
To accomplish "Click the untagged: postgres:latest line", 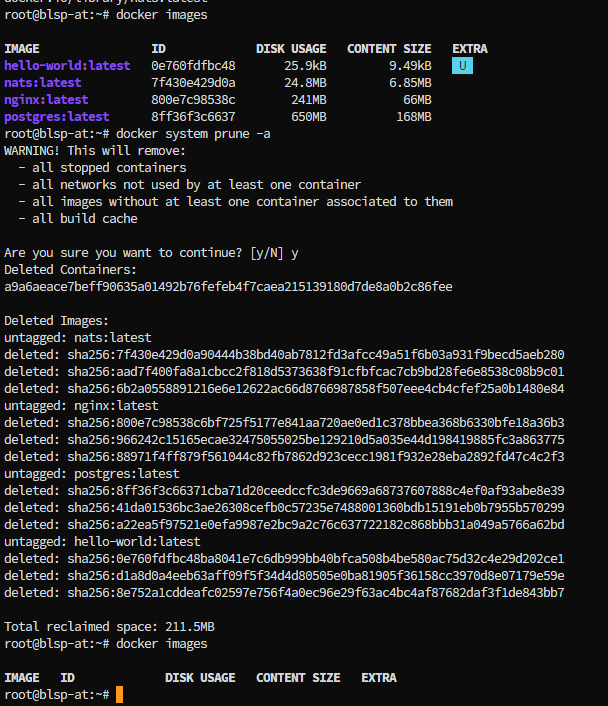I will click(x=91, y=474).
